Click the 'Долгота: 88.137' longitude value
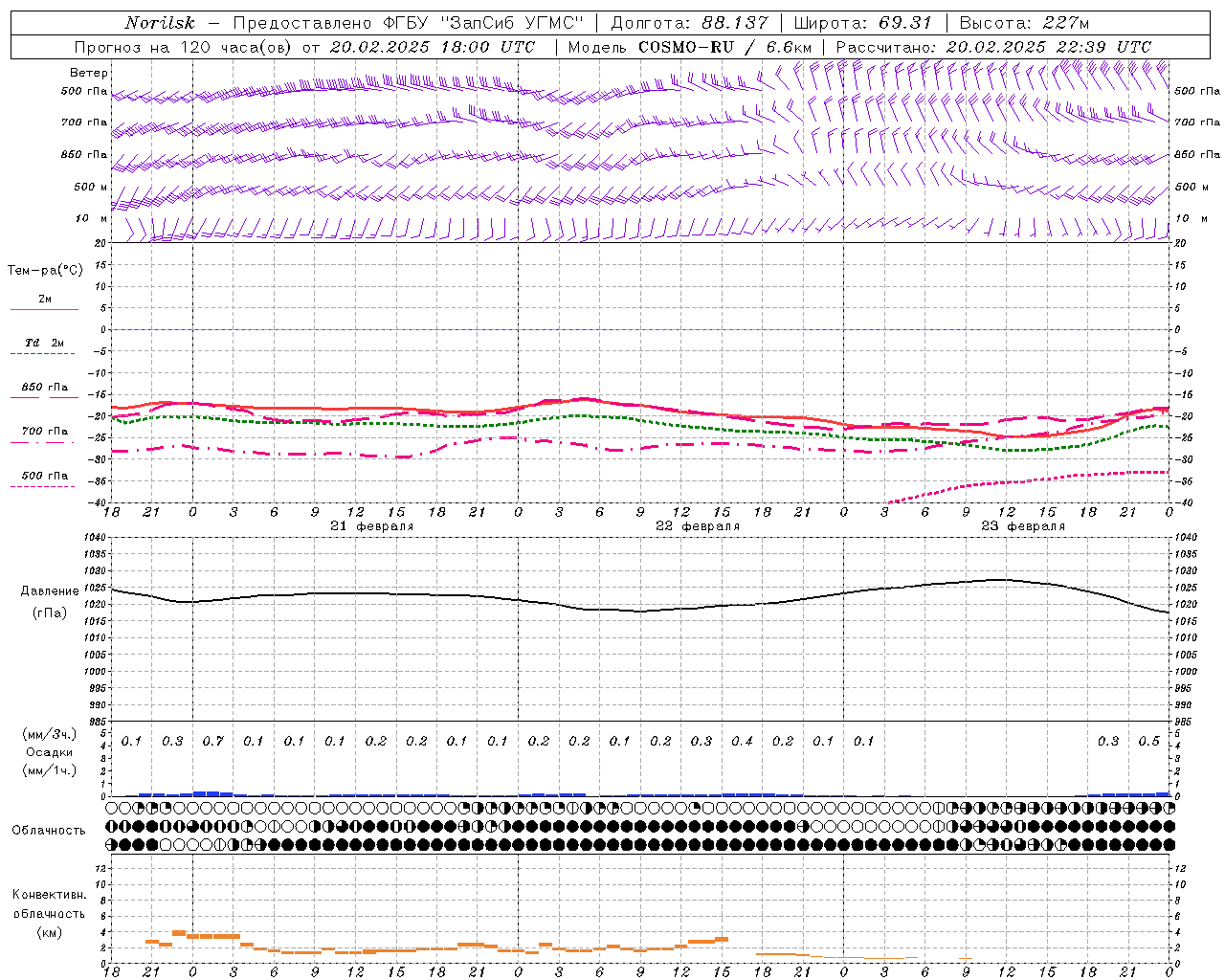Viewport: 1225px width, 980px height. click(x=689, y=23)
